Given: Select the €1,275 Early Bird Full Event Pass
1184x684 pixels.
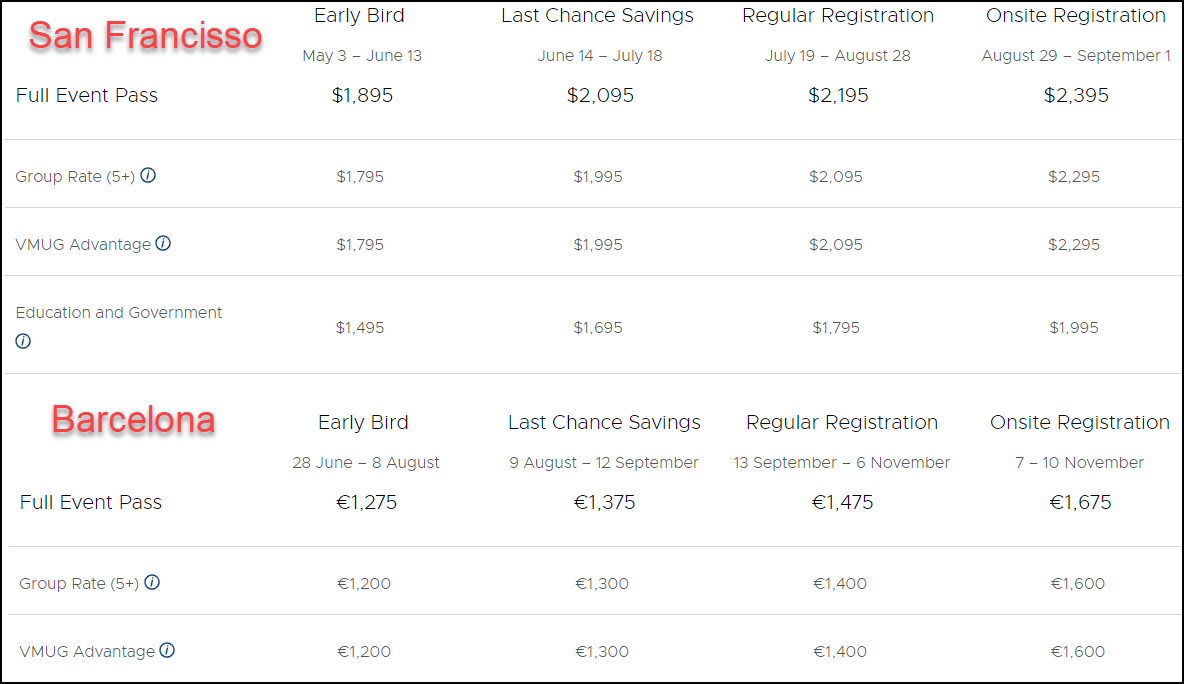Looking at the screenshot, I should pyautogui.click(x=366, y=502).
